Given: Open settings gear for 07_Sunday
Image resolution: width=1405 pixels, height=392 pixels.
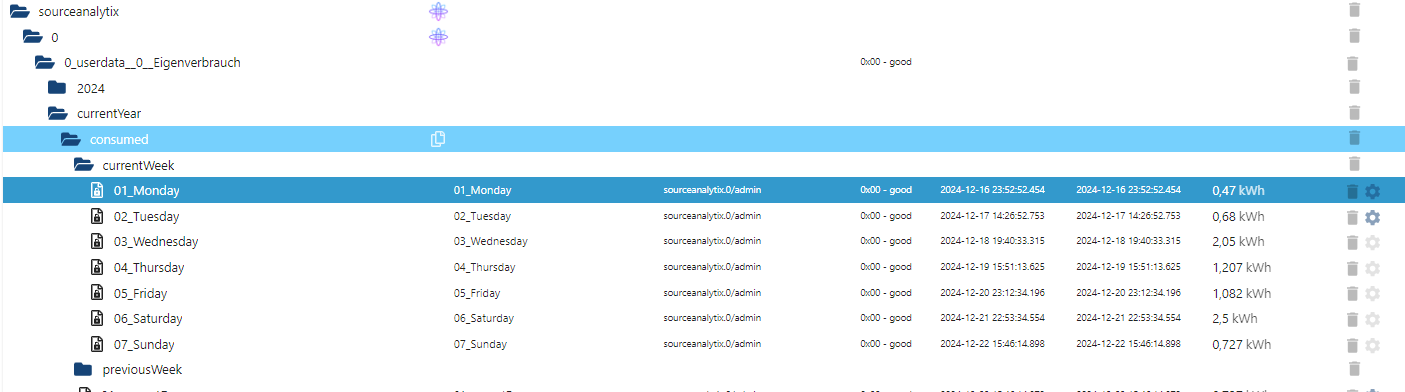Looking at the screenshot, I should (x=1372, y=345).
